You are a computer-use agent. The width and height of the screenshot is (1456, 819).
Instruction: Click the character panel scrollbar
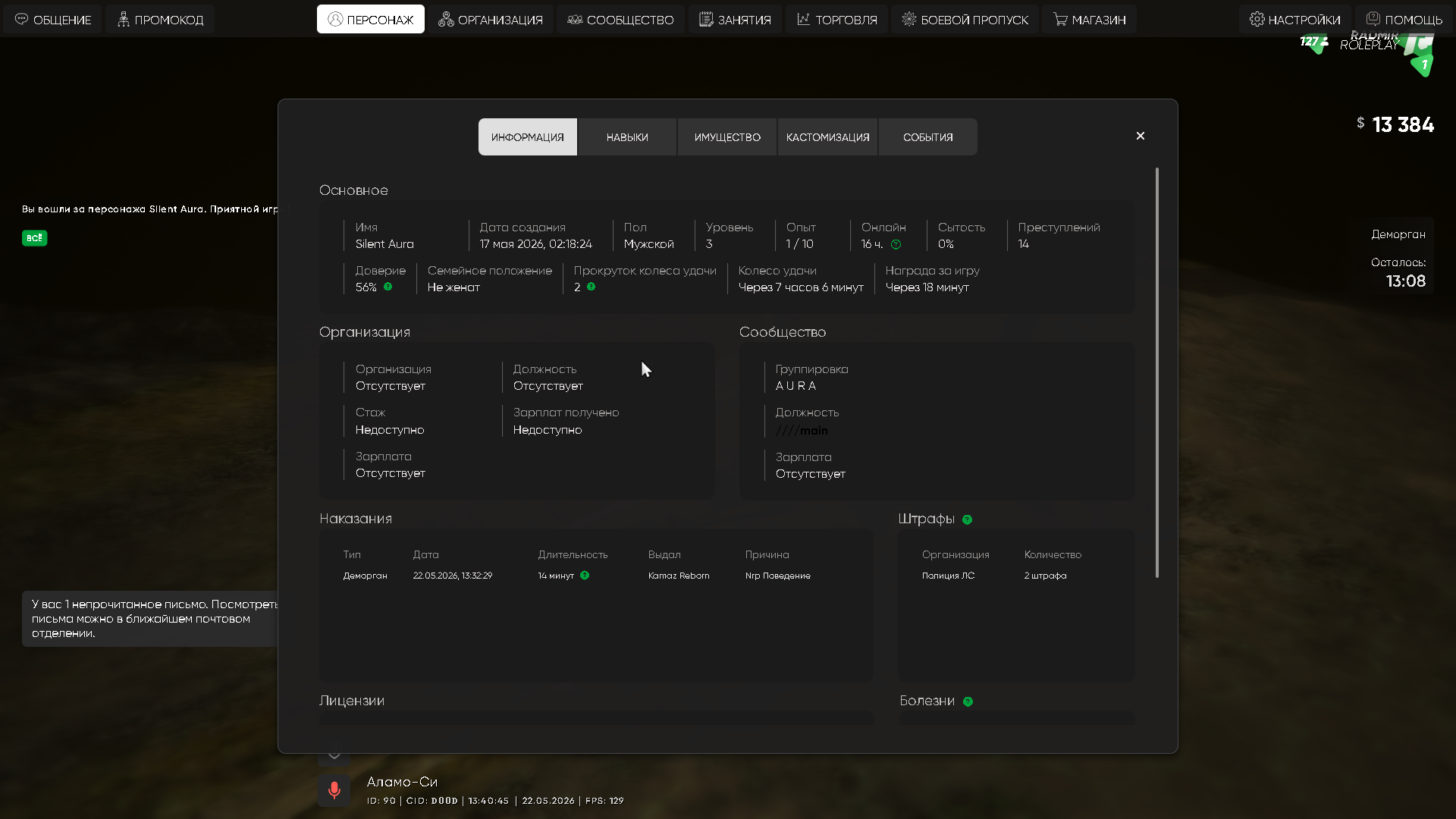pyautogui.click(x=1157, y=372)
